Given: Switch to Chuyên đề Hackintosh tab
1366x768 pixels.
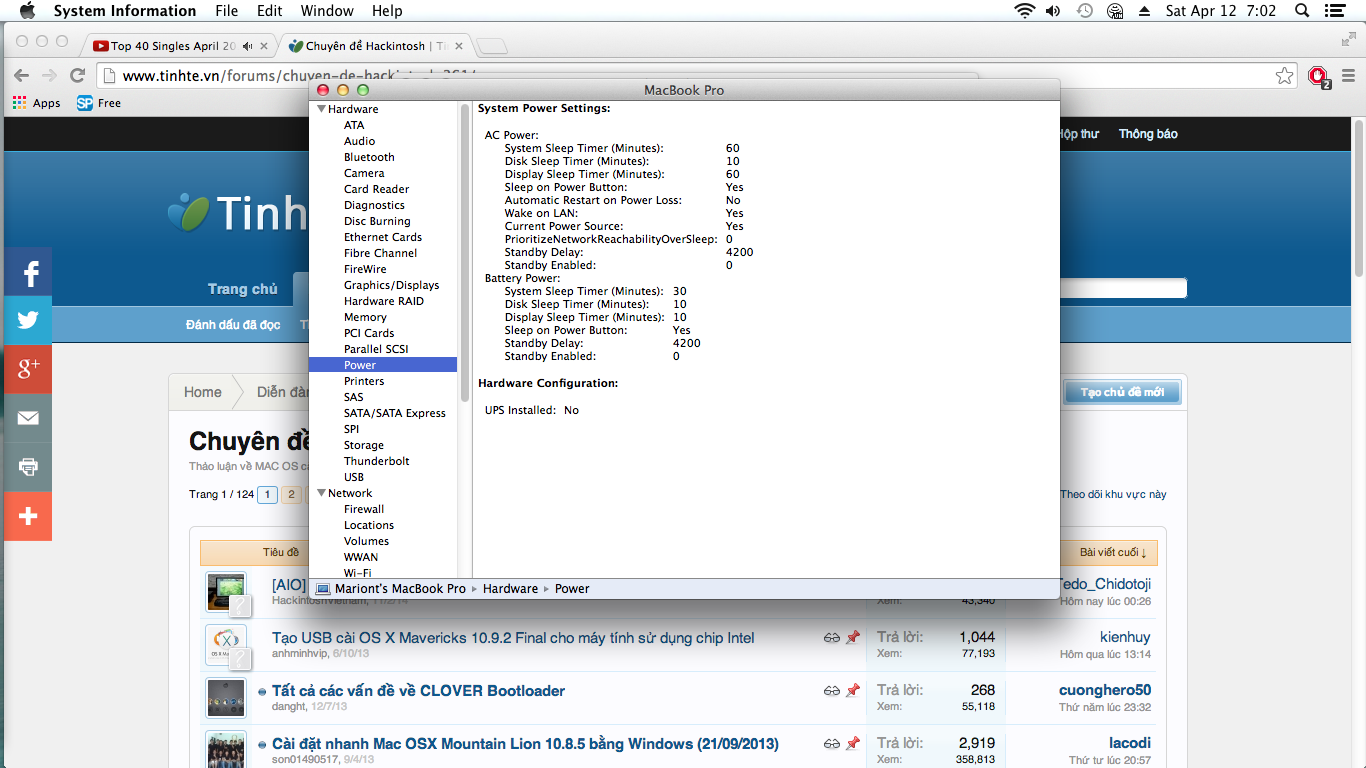Looking at the screenshot, I should (x=376, y=46).
